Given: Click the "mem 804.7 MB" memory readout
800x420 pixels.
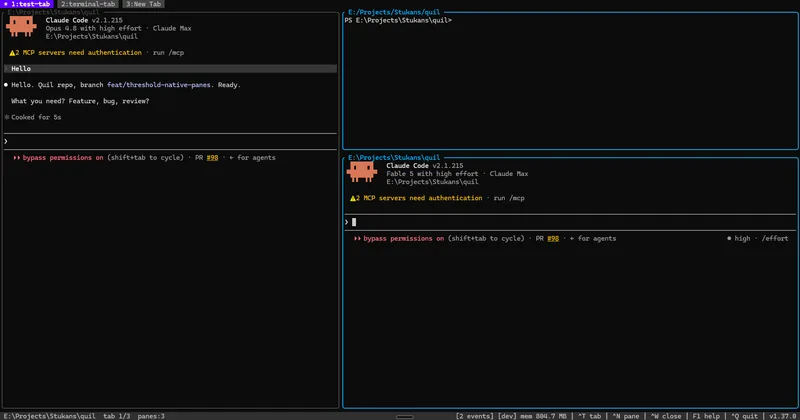Looking at the screenshot, I should (x=543, y=416).
